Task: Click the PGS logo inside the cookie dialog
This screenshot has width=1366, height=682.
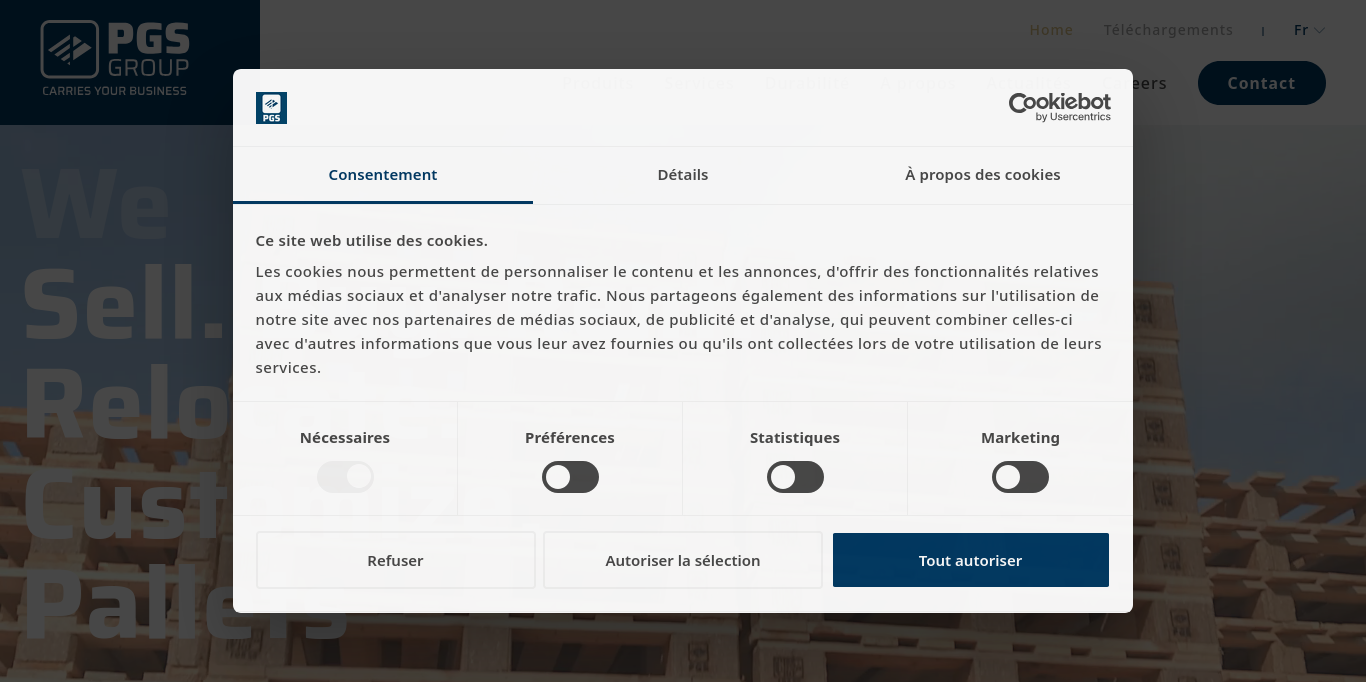Action: 271,107
